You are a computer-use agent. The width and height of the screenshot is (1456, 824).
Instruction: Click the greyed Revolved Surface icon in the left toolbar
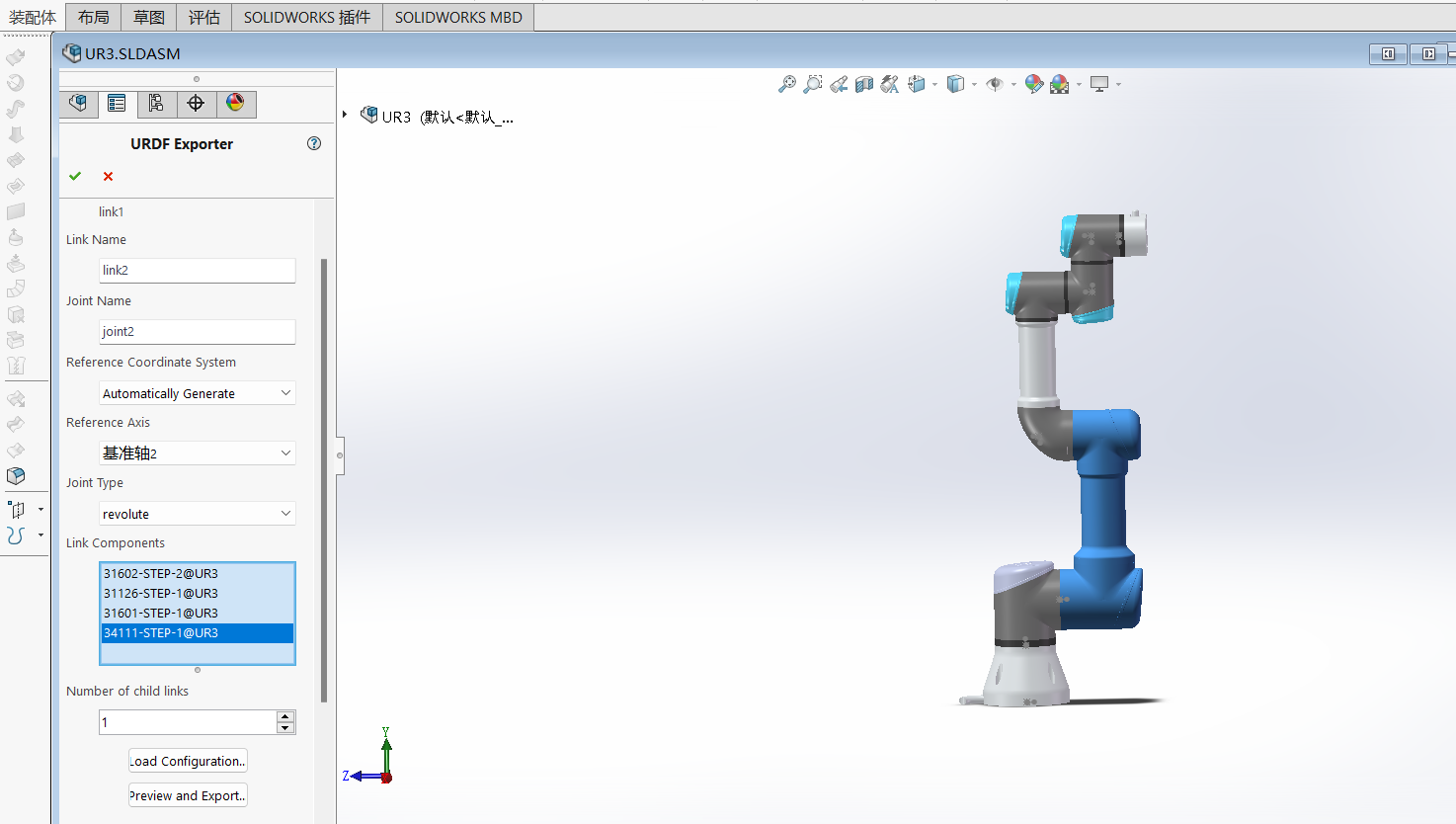coord(16,82)
